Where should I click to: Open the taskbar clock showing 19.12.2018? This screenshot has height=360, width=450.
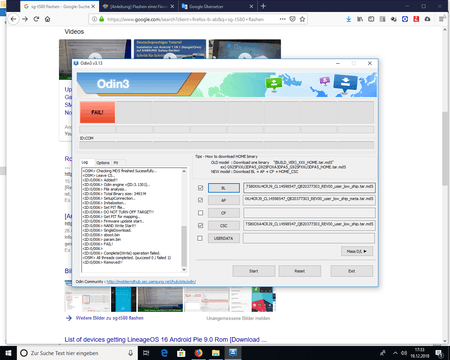[x=420, y=353]
